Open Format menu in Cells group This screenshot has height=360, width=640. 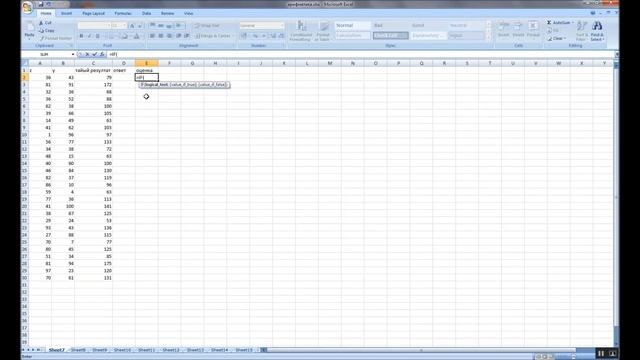(x=533, y=31)
